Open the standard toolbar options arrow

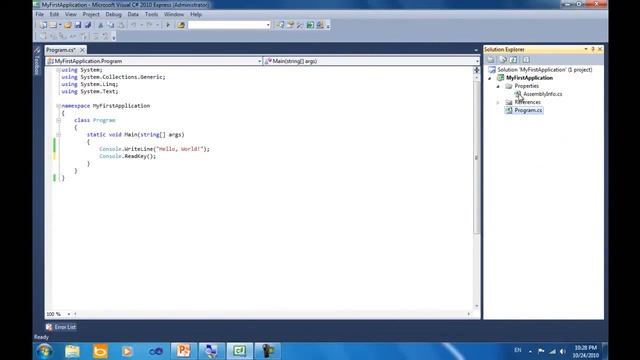328,25
